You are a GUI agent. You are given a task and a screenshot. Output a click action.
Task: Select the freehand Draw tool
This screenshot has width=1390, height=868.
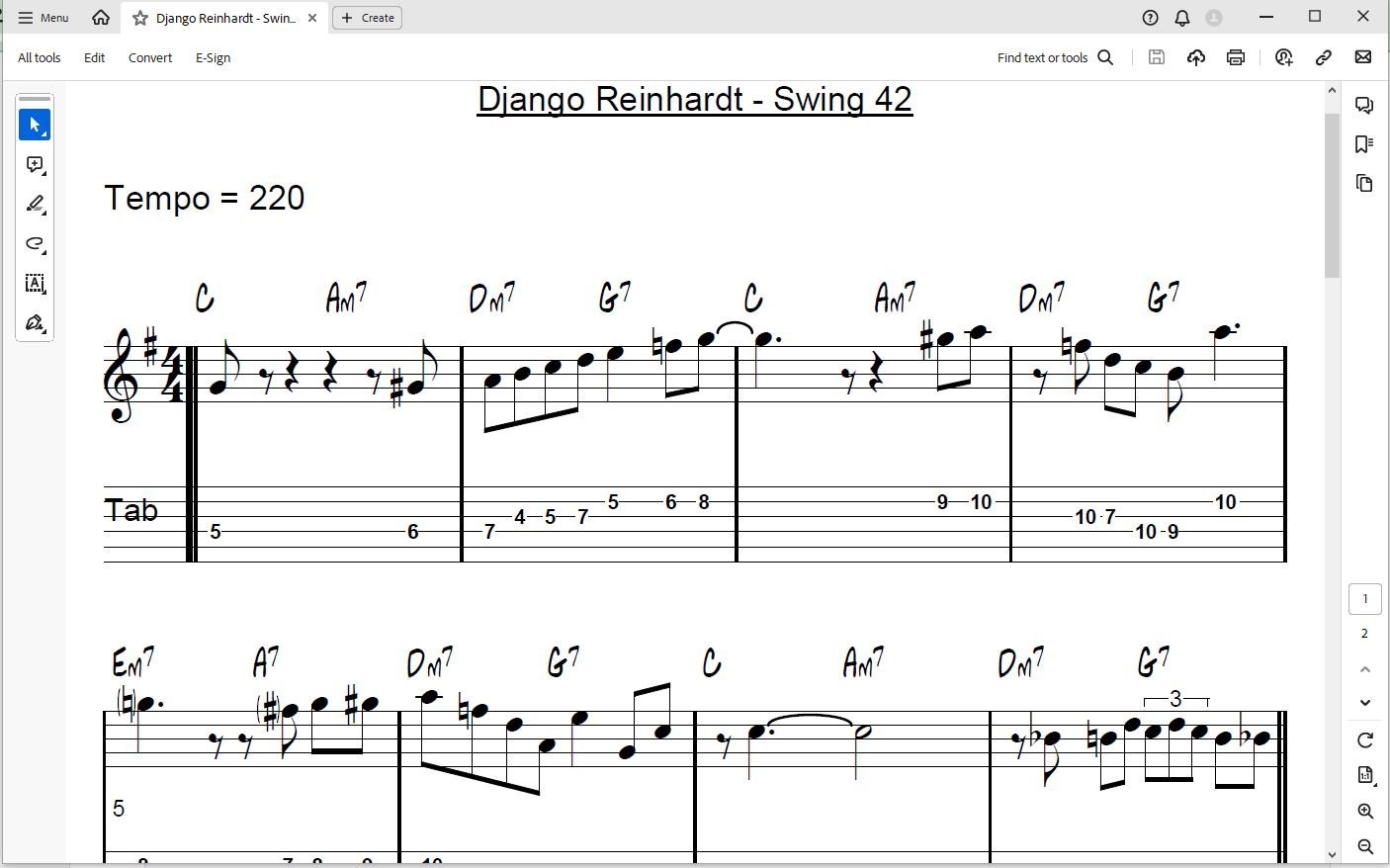[x=35, y=243]
